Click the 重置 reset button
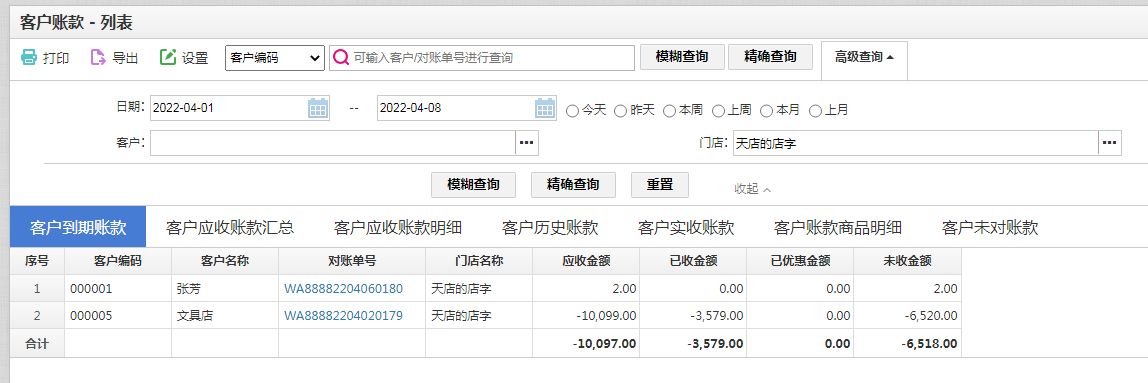Screen dimensions: 1148x383 pyautogui.click(x=660, y=185)
